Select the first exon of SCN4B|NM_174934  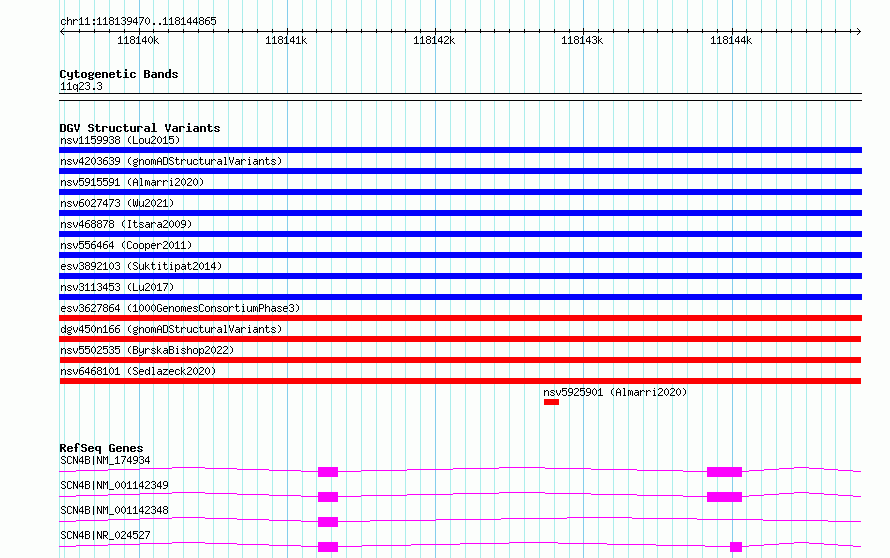(x=328, y=472)
